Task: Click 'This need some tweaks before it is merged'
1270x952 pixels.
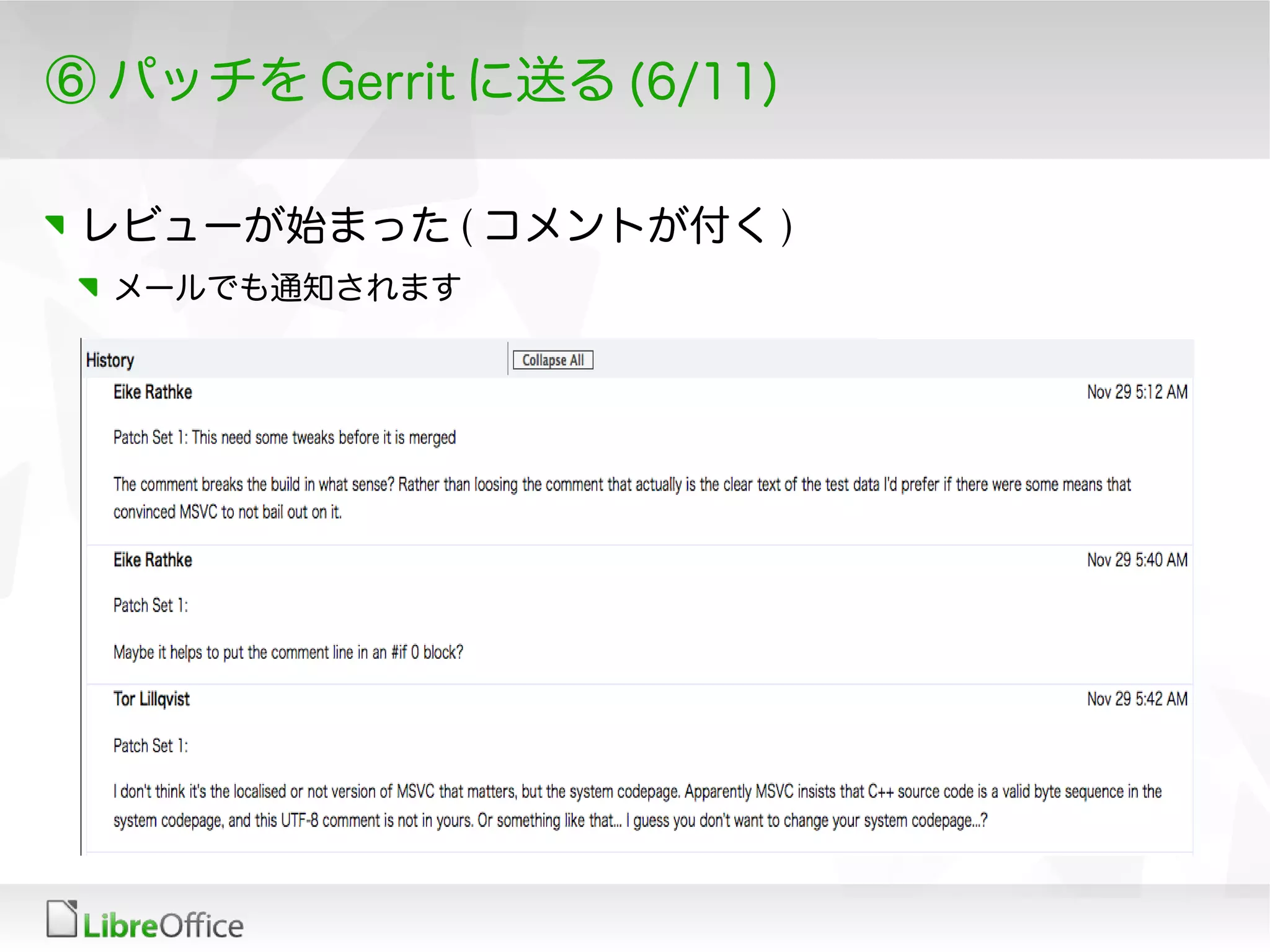Action: tap(324, 438)
